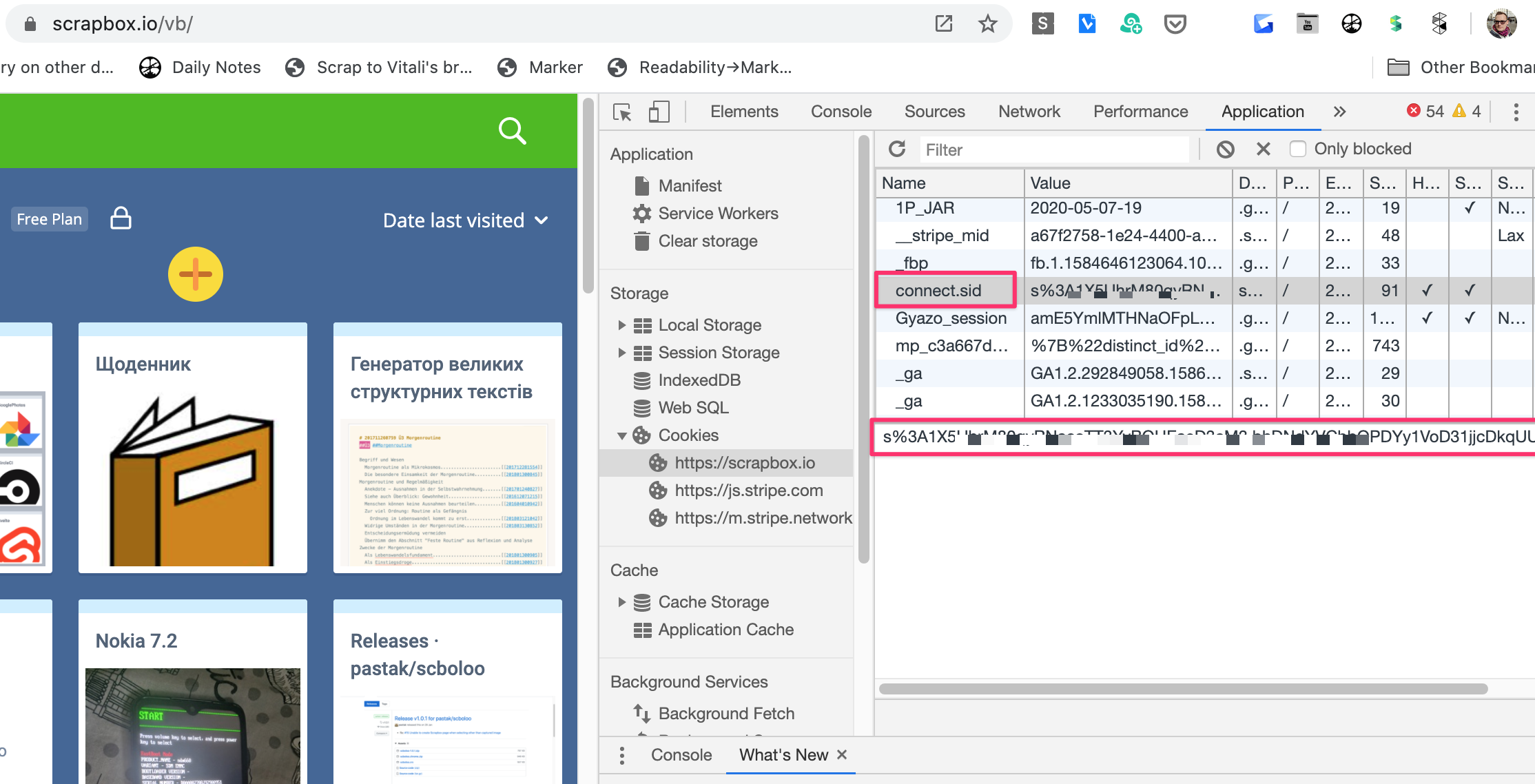Click the Pocket extension icon
Image resolution: width=1535 pixels, height=784 pixels.
(x=1175, y=24)
